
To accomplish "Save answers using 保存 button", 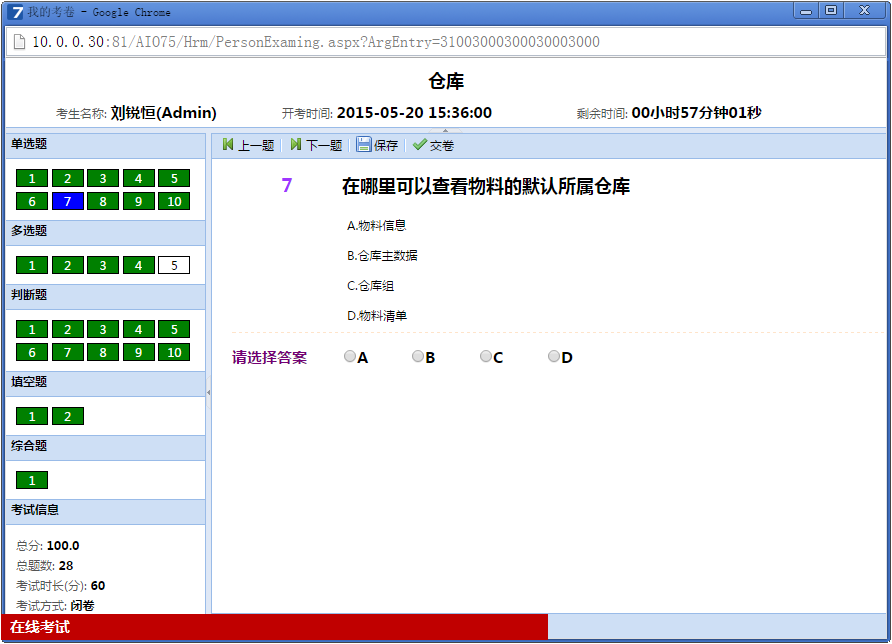I will [377, 145].
